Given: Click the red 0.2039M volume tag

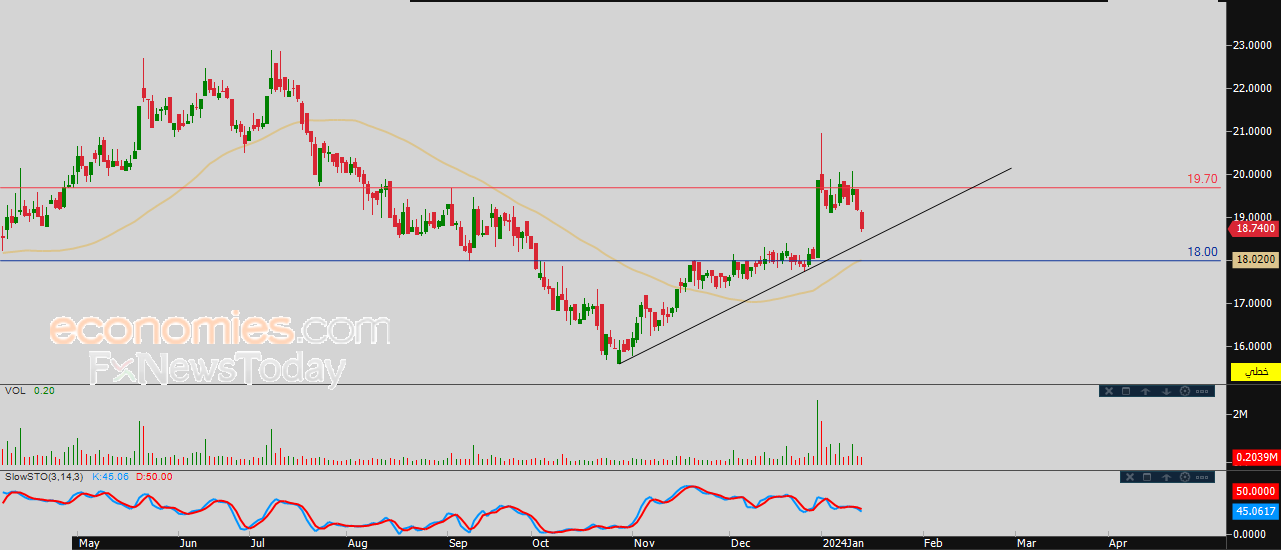Looking at the screenshot, I should pos(1255,457).
